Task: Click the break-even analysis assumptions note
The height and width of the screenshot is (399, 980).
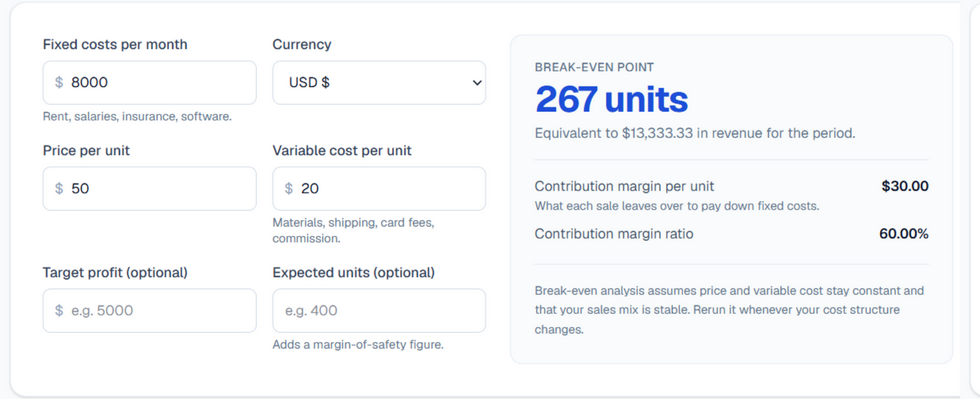Action: (729, 310)
